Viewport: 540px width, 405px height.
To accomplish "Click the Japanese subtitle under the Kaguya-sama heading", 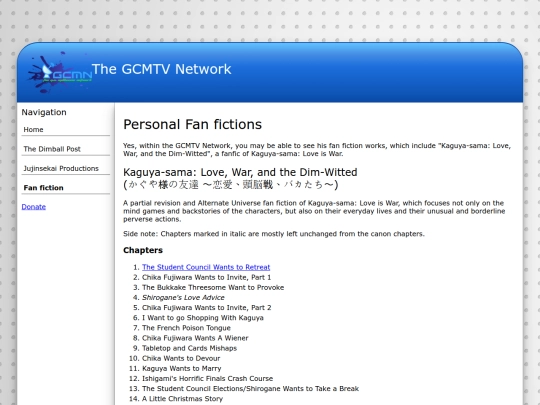I will pyautogui.click(x=231, y=185).
